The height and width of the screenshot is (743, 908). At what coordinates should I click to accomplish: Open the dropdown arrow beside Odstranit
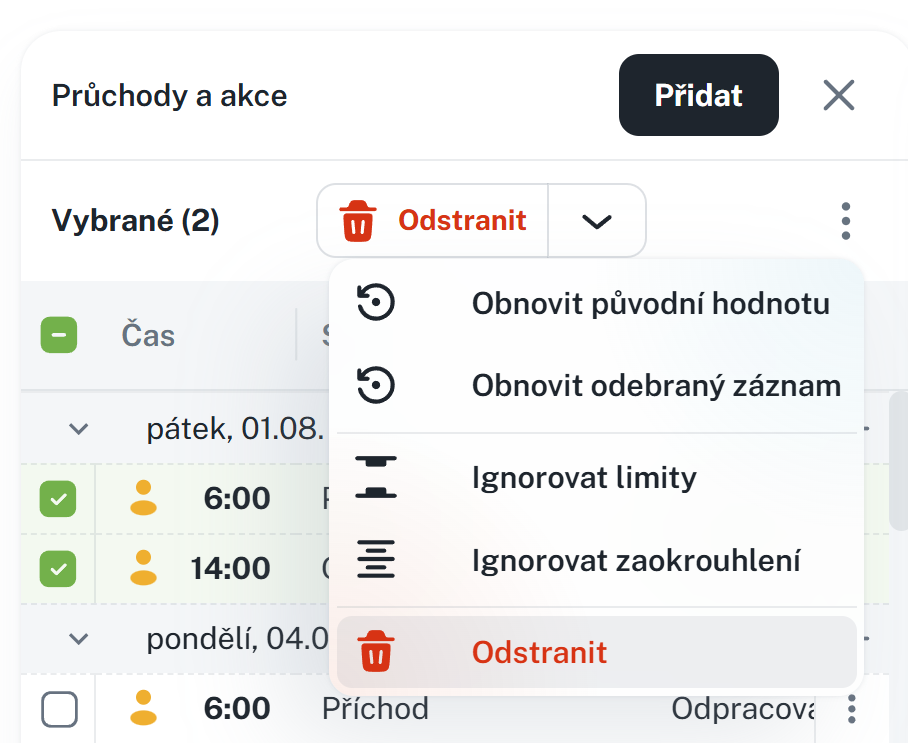tap(596, 221)
